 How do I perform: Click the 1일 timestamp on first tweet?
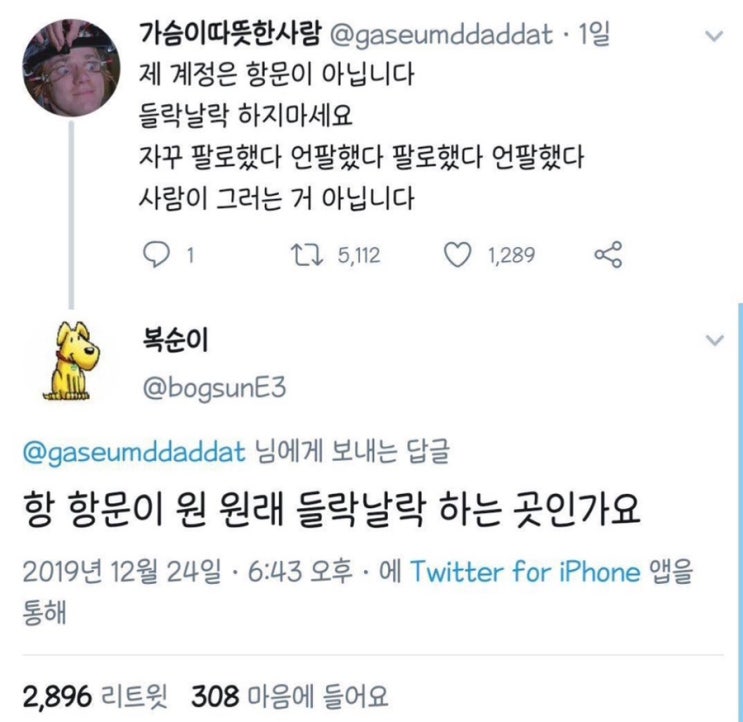point(595,35)
